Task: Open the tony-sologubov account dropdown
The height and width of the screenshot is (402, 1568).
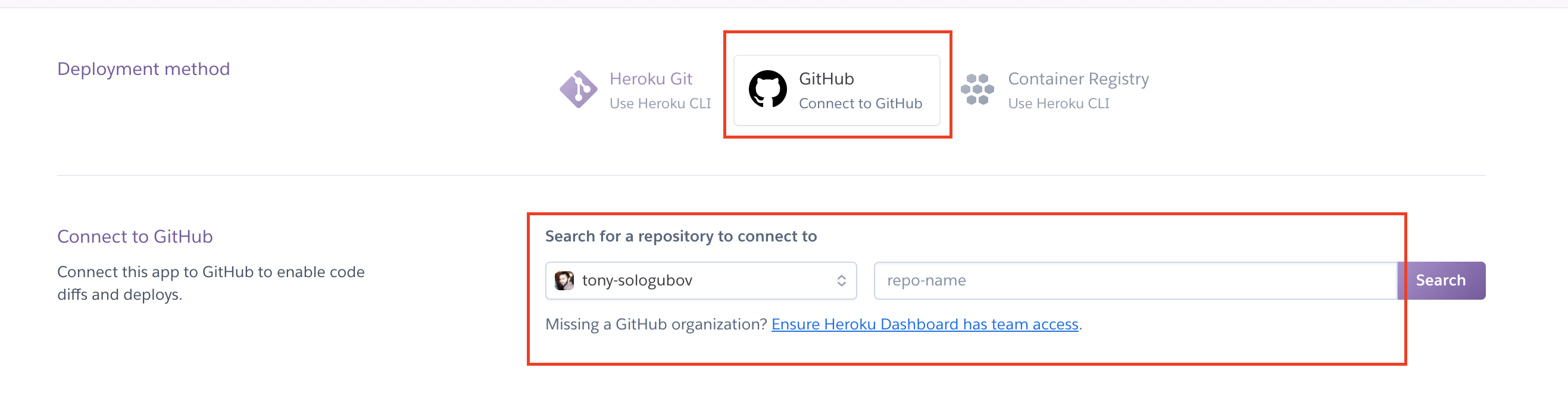Action: pos(700,280)
